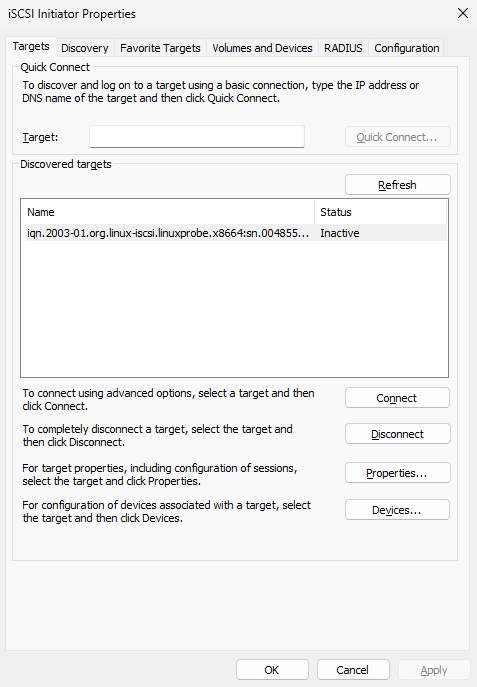This screenshot has height=687, width=477.
Task: Switch to the Discovery tab
Action: pyautogui.click(x=85, y=48)
